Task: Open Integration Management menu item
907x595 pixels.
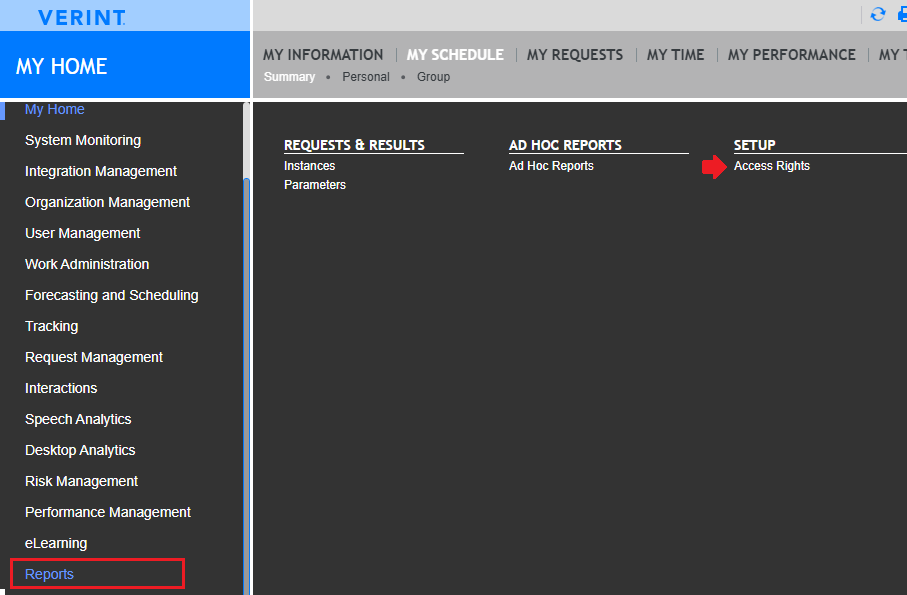Action: 101,171
